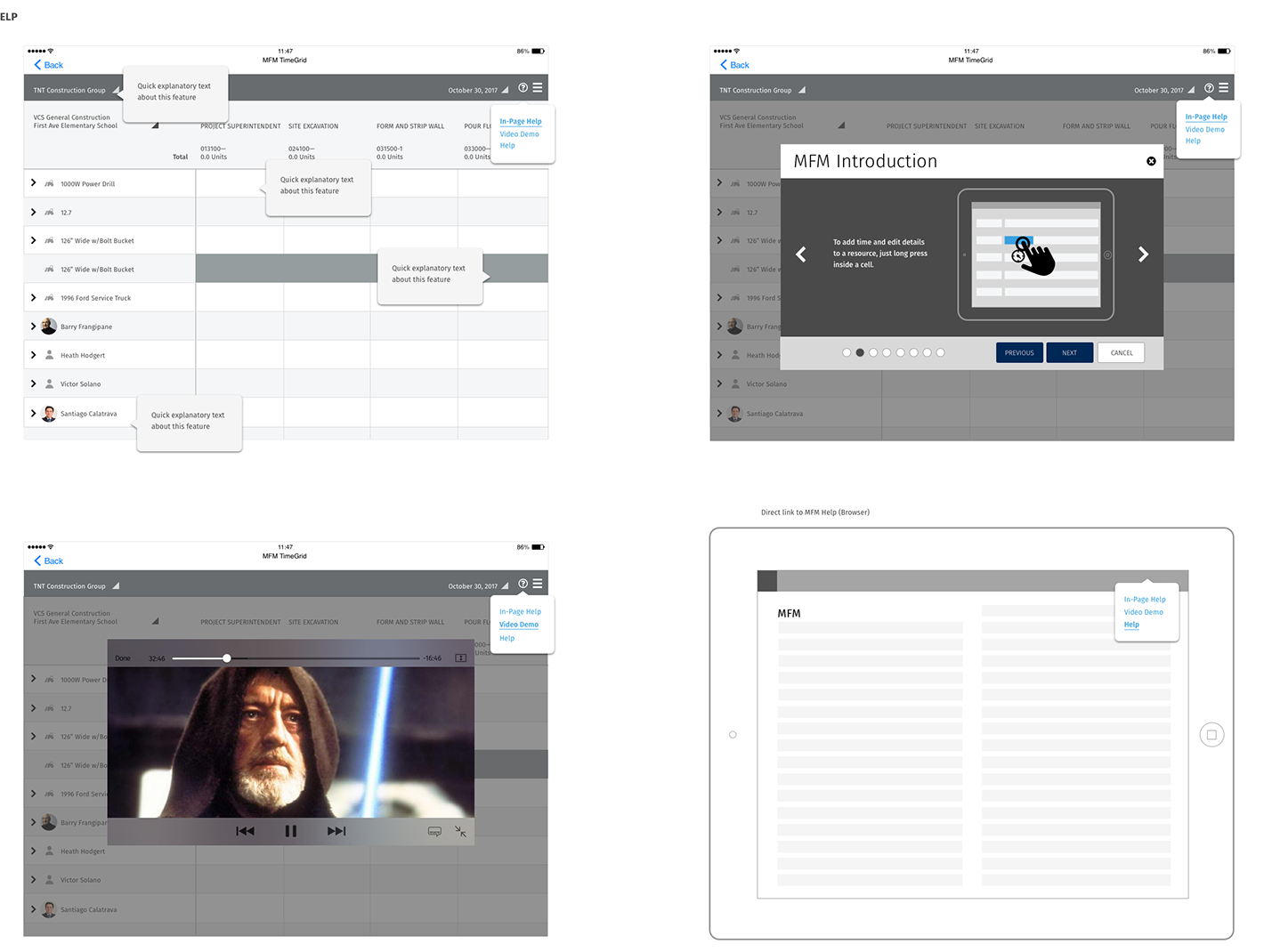This screenshot has width=1264, height=952.
Task: Open the subtitles icon in video controls
Action: 434,831
